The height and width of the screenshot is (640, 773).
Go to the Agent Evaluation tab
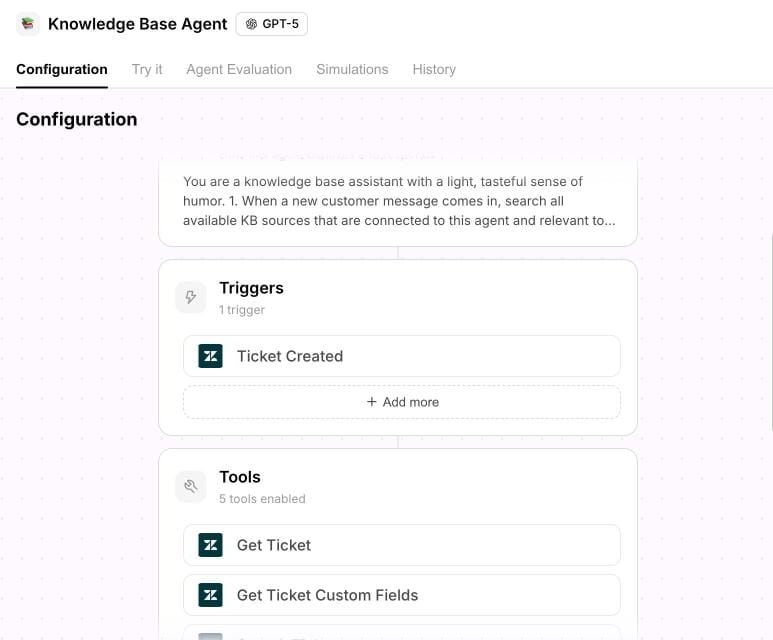coord(239,70)
